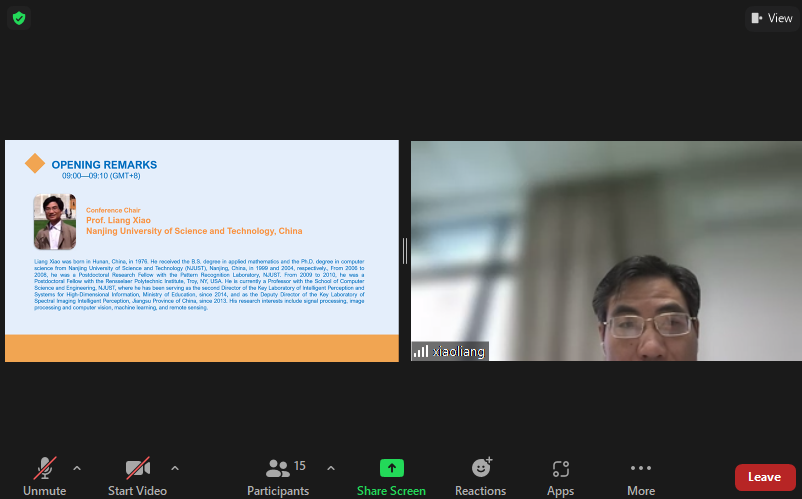Image resolution: width=802 pixels, height=499 pixels.
Task: Click the red Leave button
Action: click(x=765, y=477)
